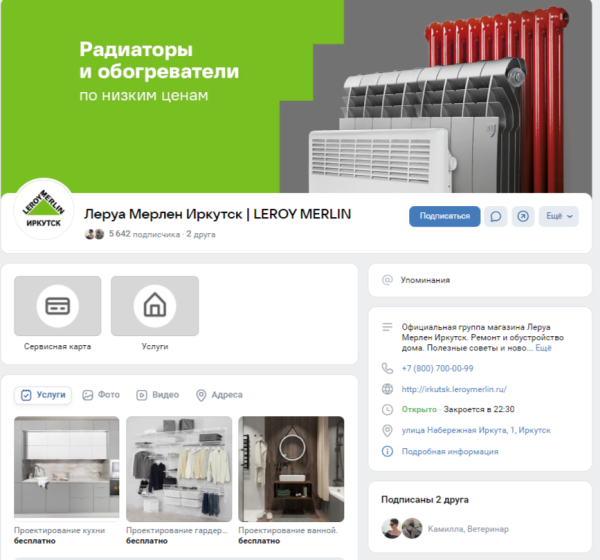Open the Услуги house icon tile
The height and width of the screenshot is (560, 600).
[154, 306]
